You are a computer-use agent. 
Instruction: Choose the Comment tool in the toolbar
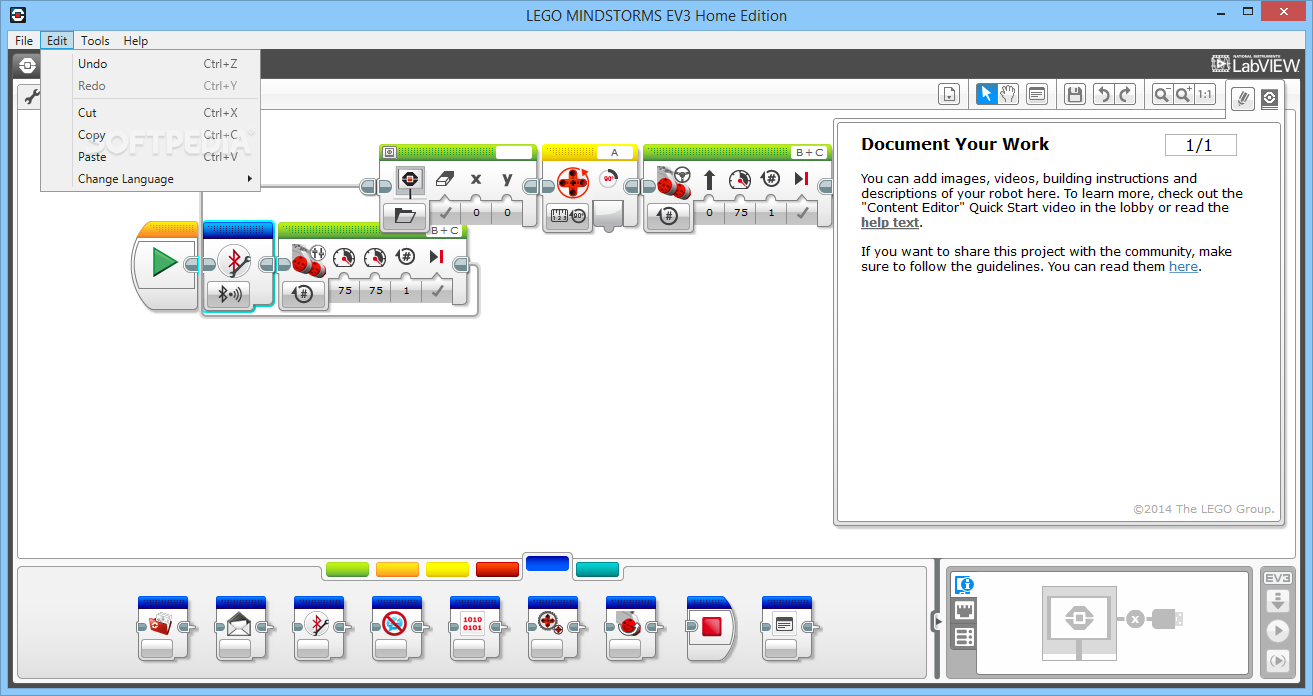[1037, 94]
